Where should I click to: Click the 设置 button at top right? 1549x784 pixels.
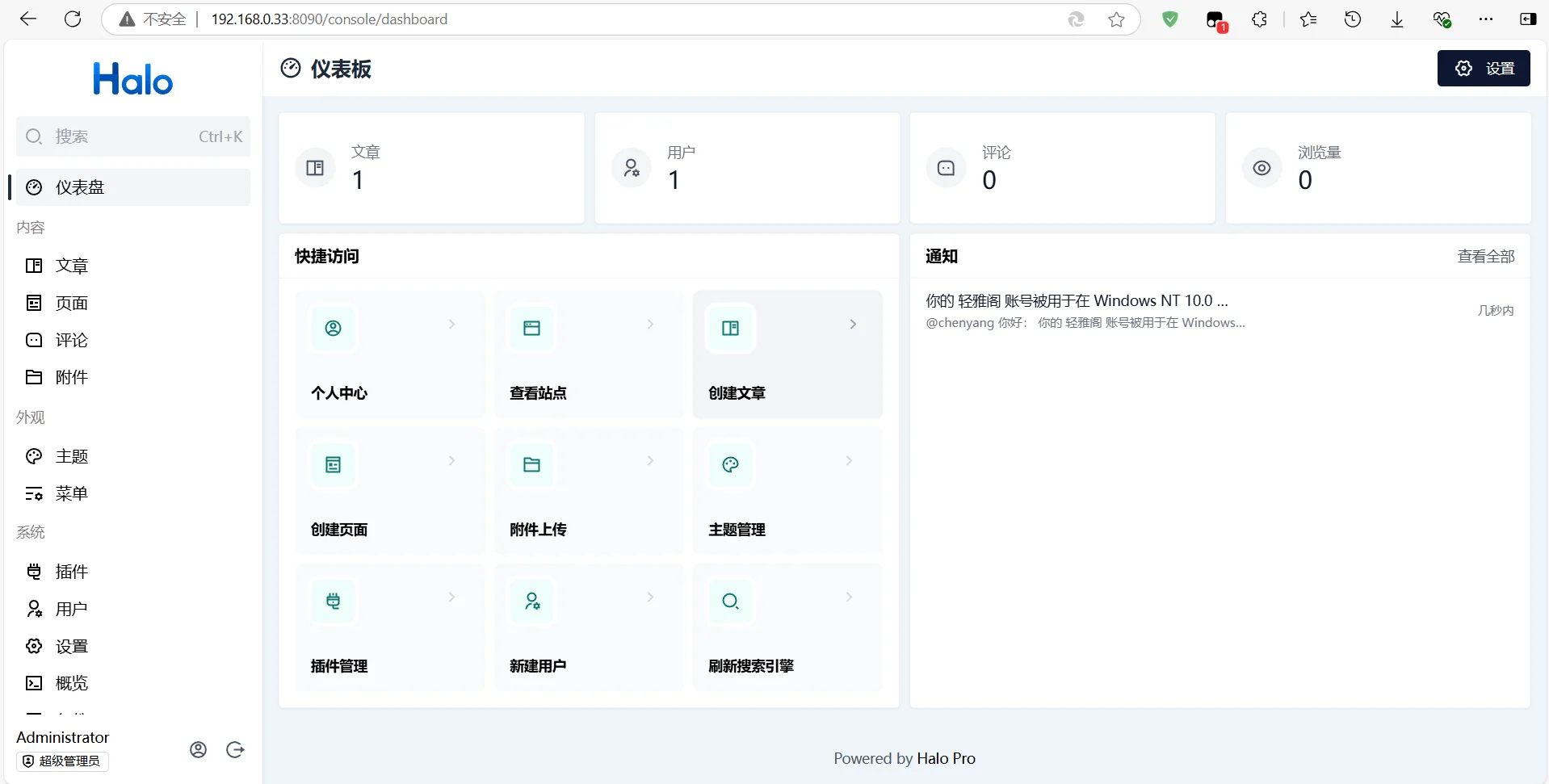[x=1484, y=69]
